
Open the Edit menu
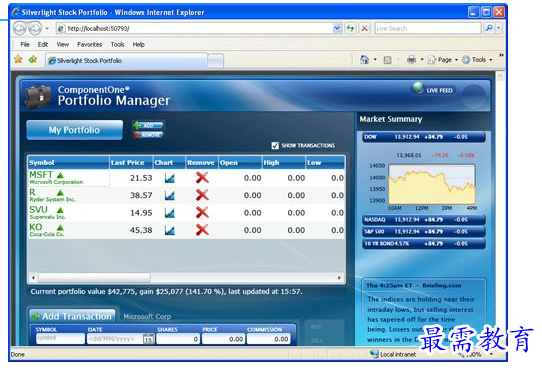[43, 45]
